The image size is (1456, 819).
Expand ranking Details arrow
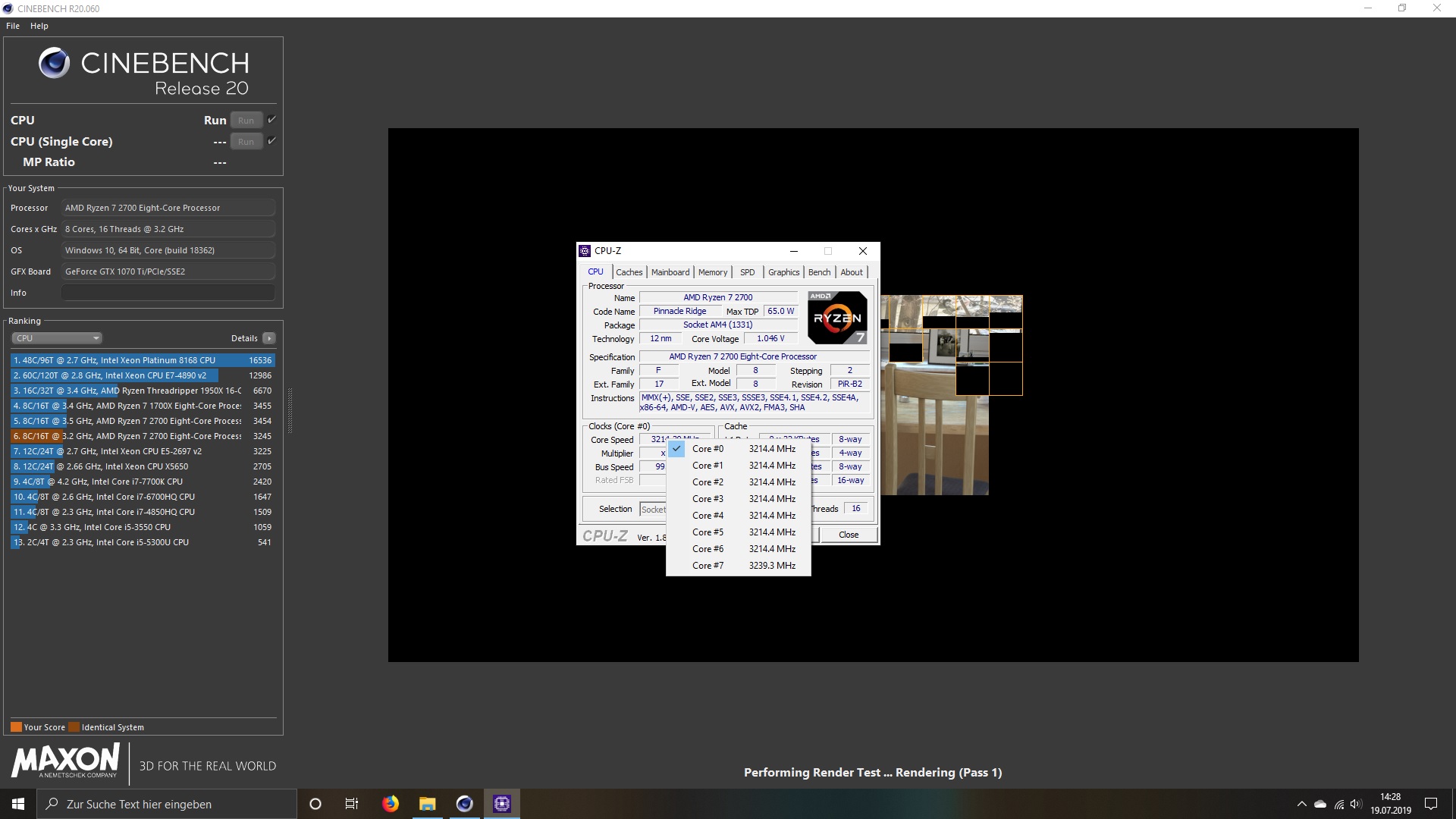pyautogui.click(x=269, y=338)
